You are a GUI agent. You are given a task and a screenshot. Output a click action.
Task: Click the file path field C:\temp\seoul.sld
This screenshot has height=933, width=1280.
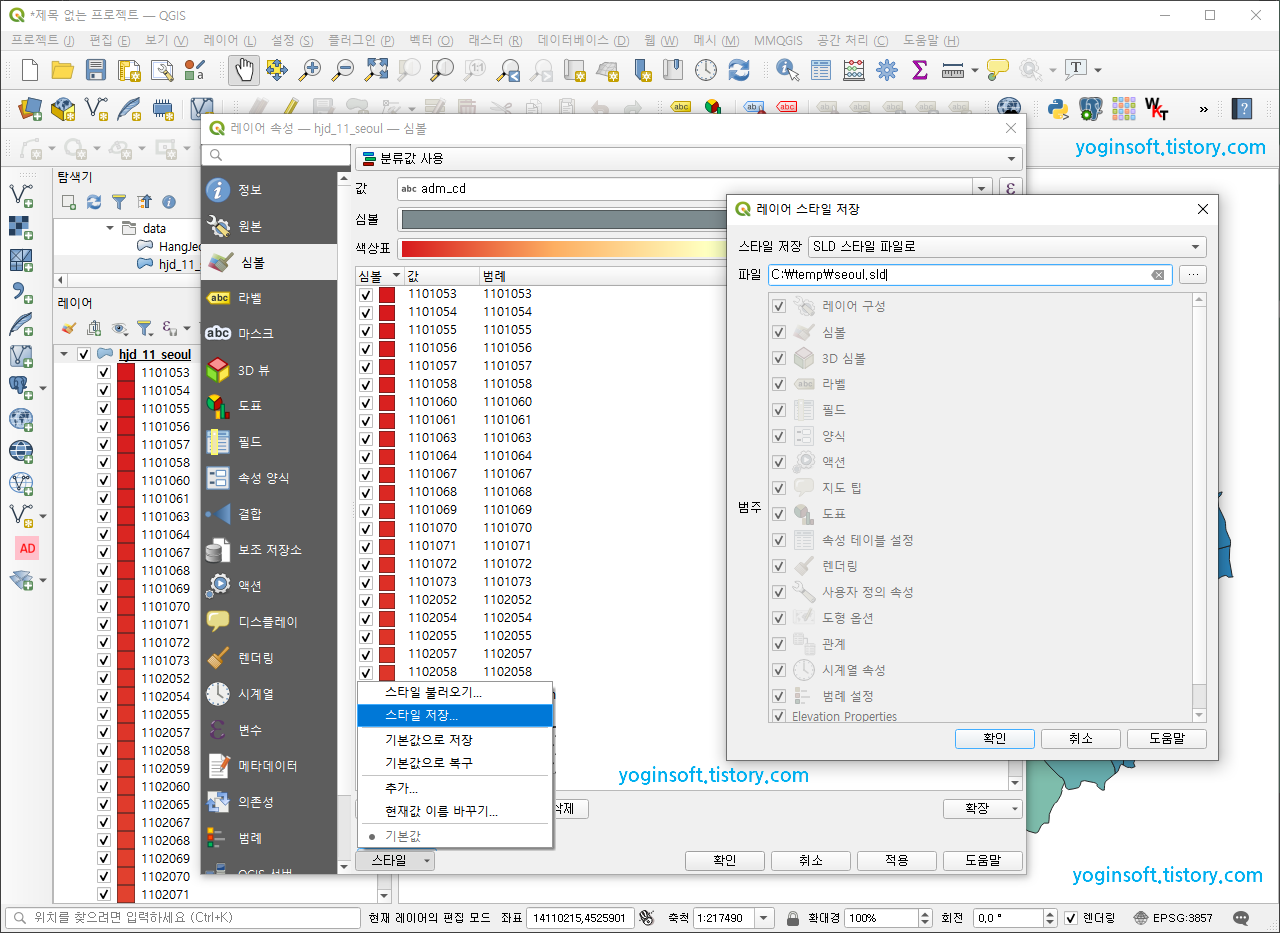[x=970, y=275]
